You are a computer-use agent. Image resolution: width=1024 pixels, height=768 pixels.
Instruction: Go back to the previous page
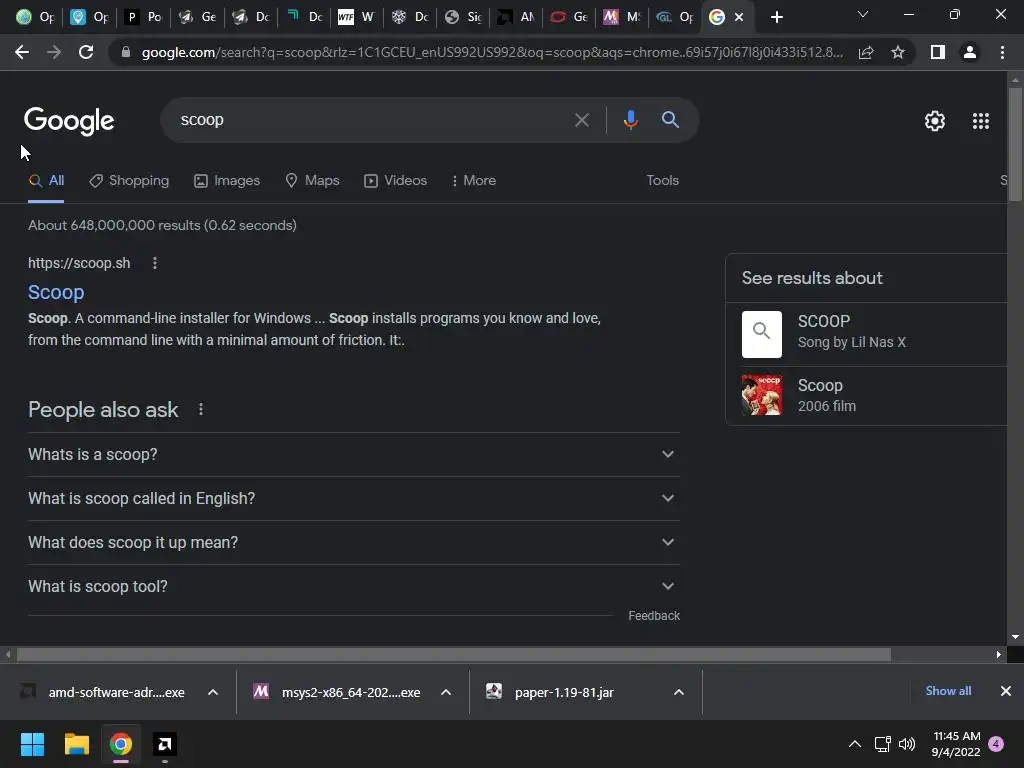[22, 52]
